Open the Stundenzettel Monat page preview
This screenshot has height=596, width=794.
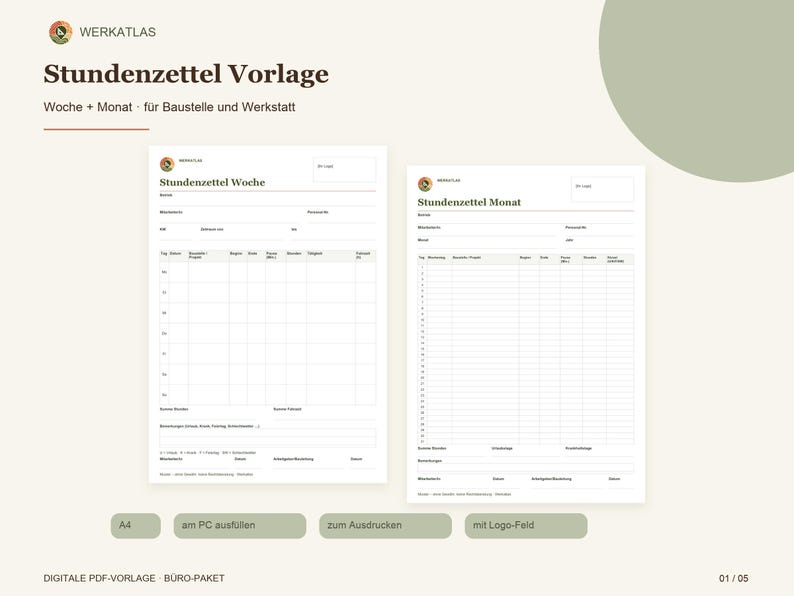click(x=526, y=334)
